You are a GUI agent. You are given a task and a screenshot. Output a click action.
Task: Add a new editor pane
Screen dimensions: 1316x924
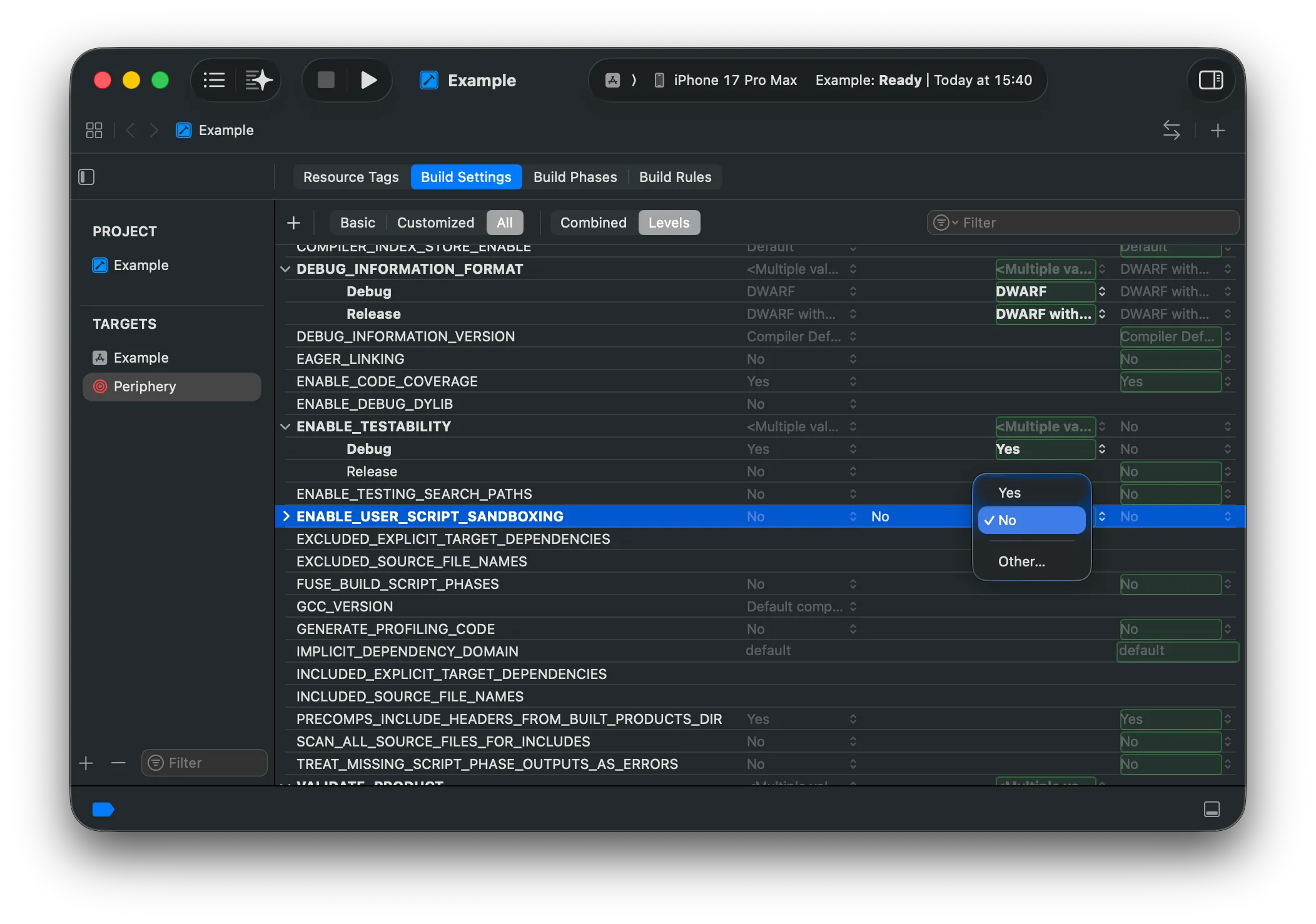click(x=1217, y=130)
